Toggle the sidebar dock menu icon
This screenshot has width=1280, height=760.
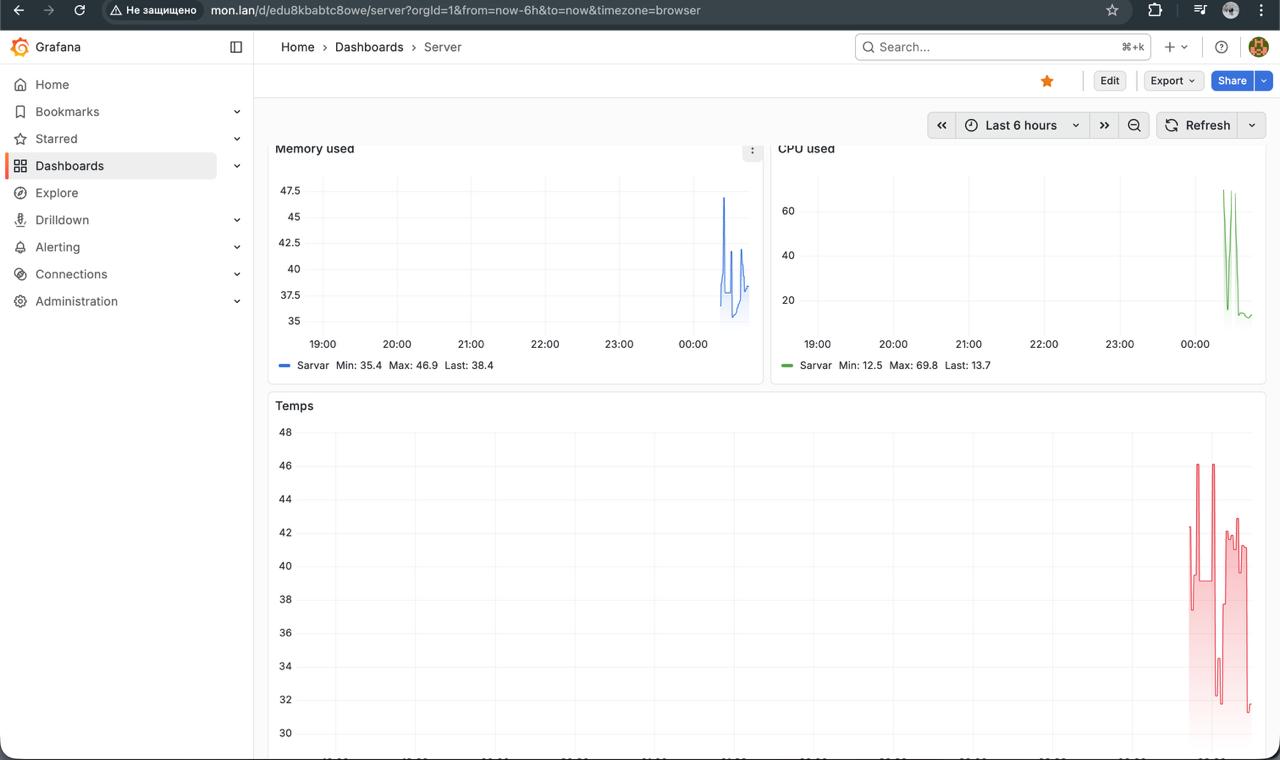coord(236,47)
